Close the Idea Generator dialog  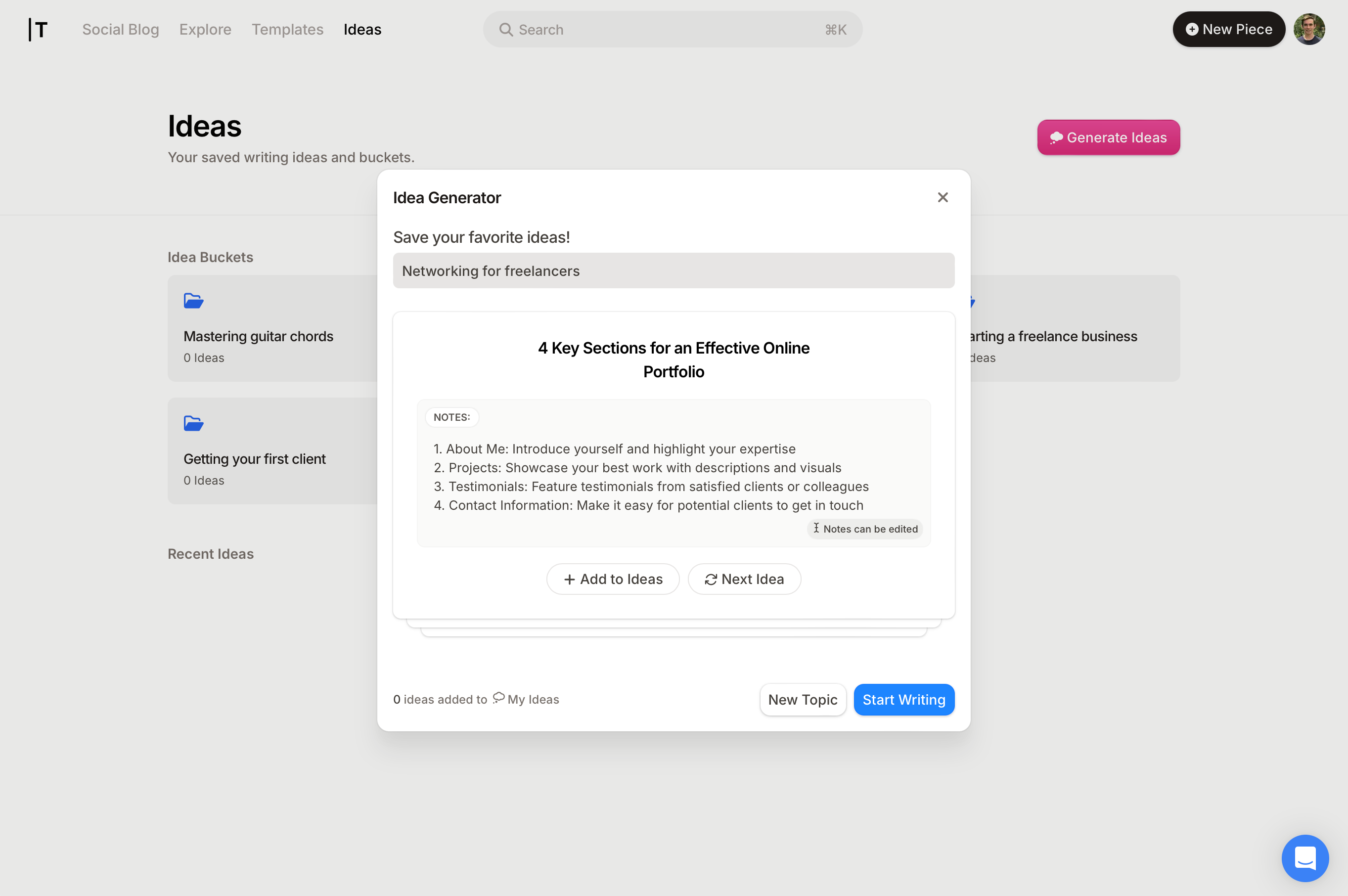click(943, 197)
